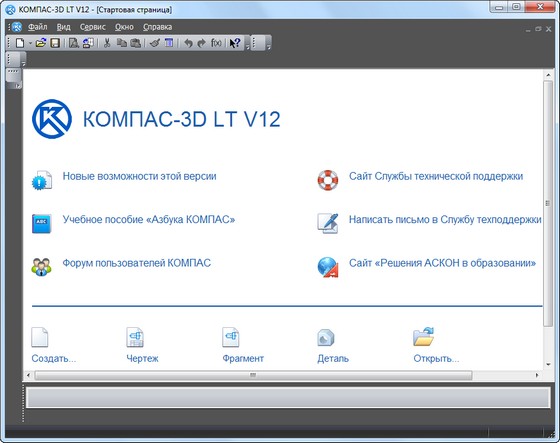Open 'Написать письмо в Службу техподдержки' link
560x443 pixels.
tap(445, 219)
